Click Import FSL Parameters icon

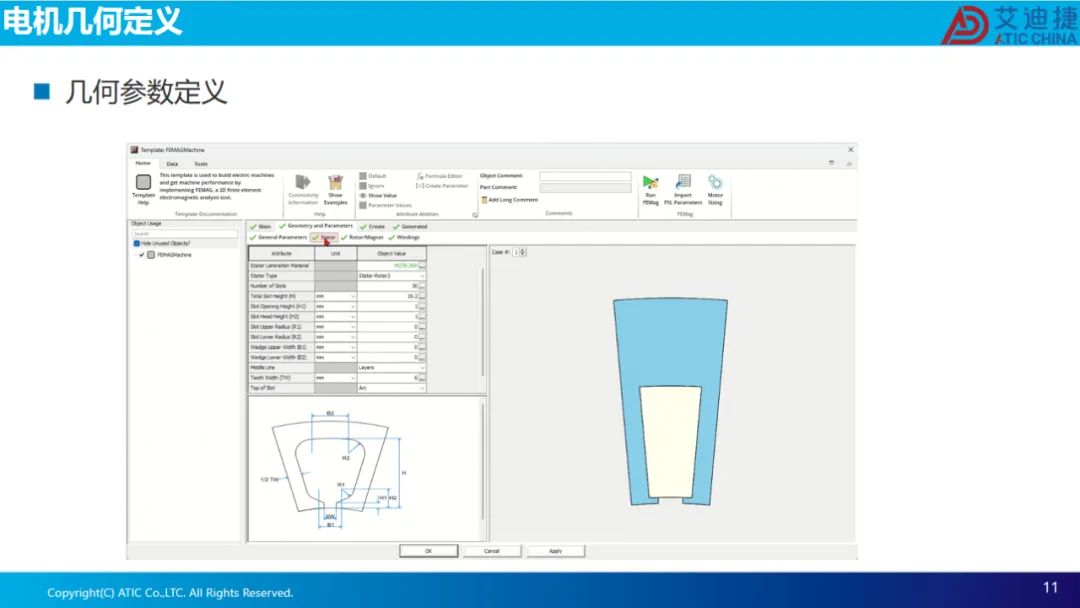click(x=683, y=182)
